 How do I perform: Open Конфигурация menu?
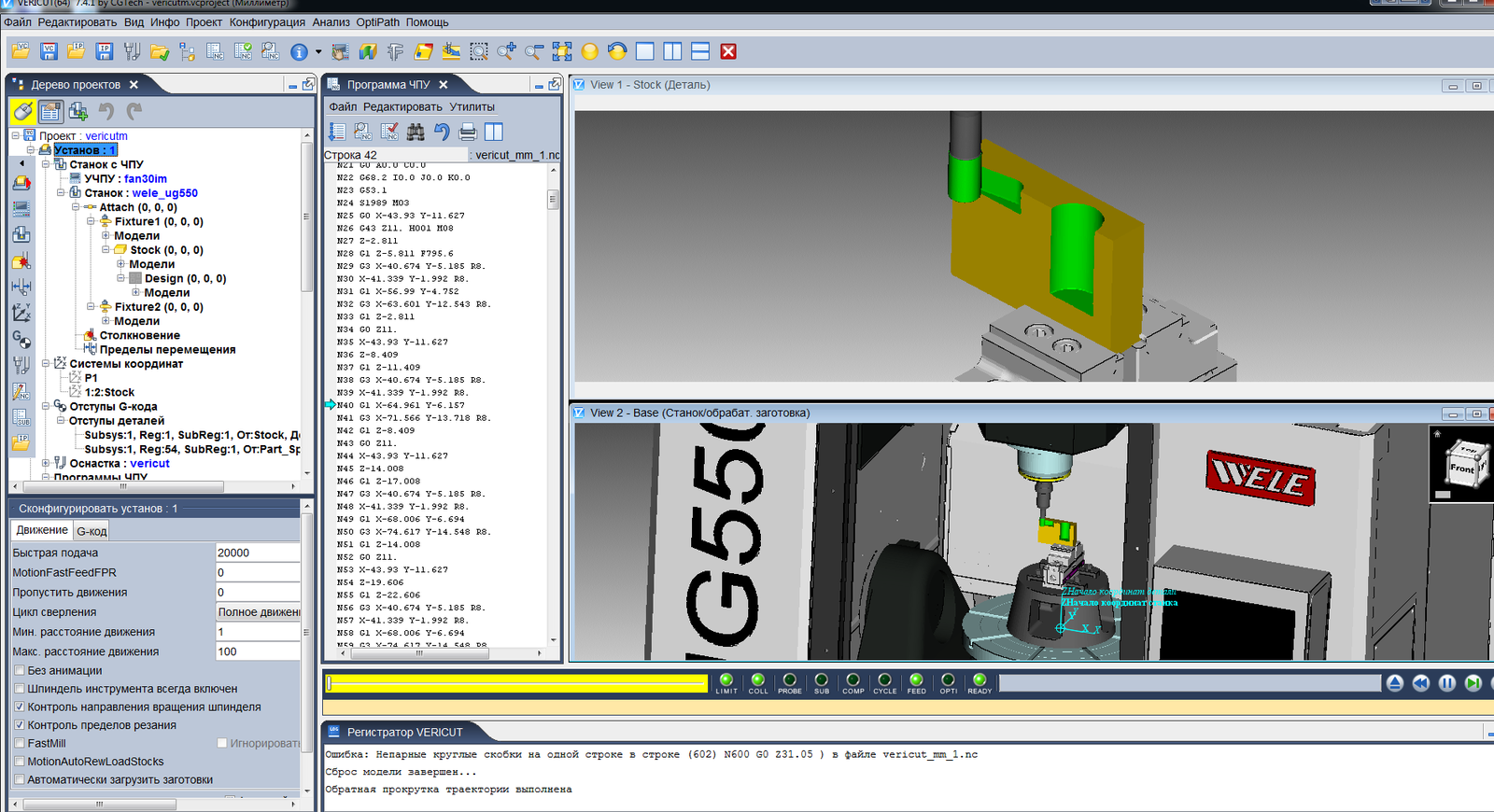coord(267,22)
